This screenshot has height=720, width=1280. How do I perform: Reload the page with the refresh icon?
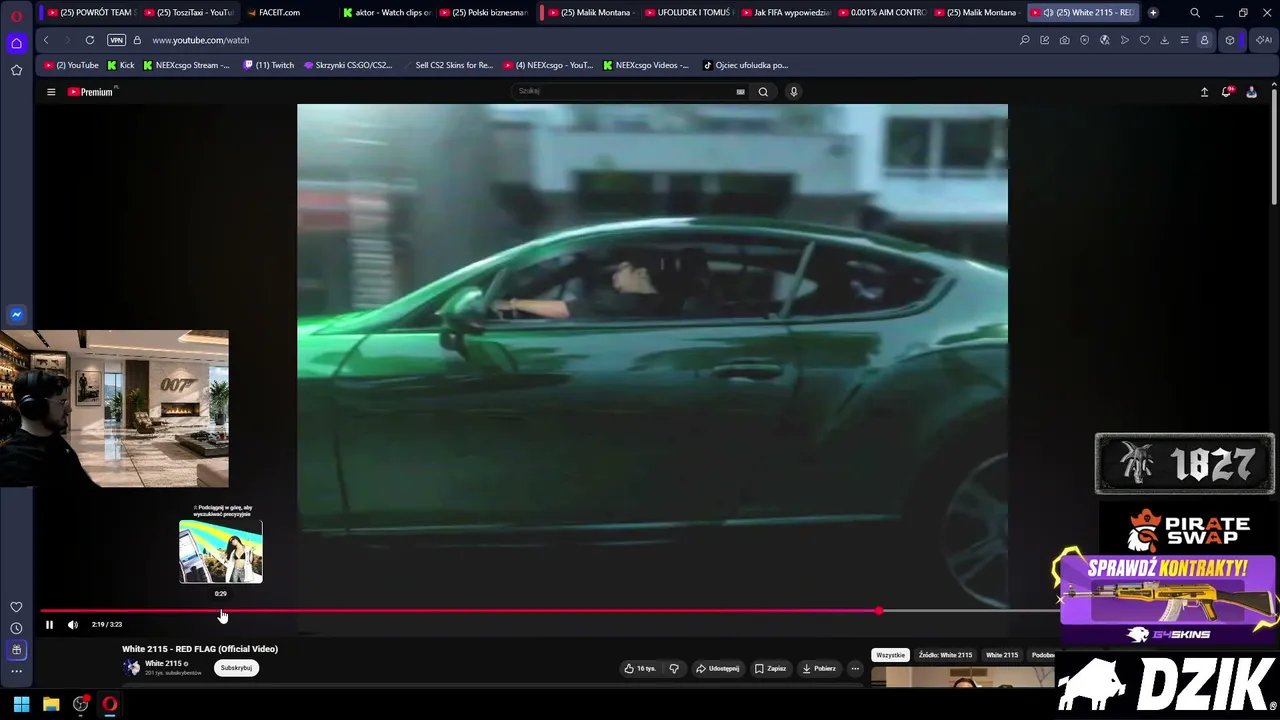(90, 40)
